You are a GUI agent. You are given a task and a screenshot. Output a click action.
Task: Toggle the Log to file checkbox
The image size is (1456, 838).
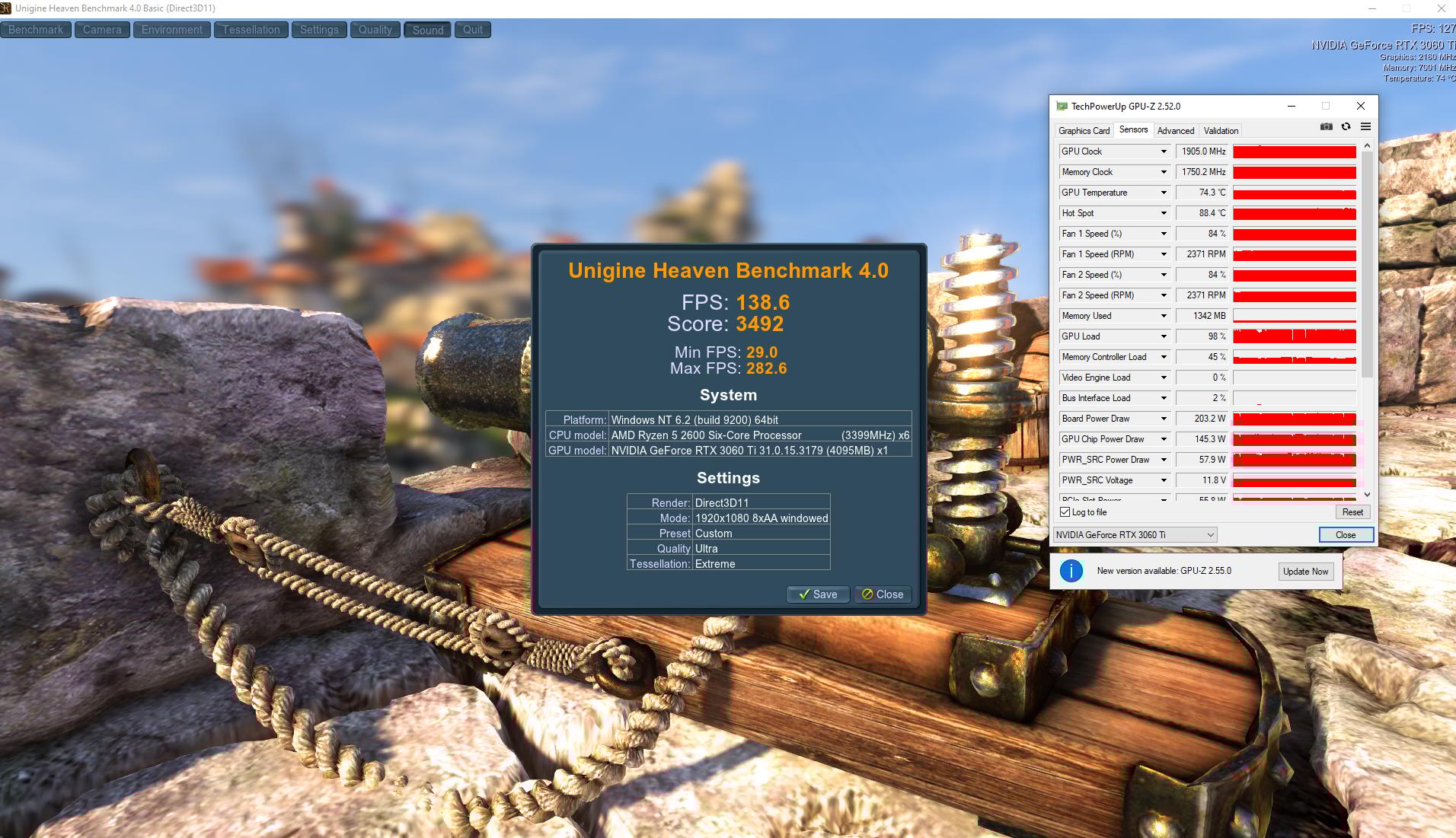1065,512
